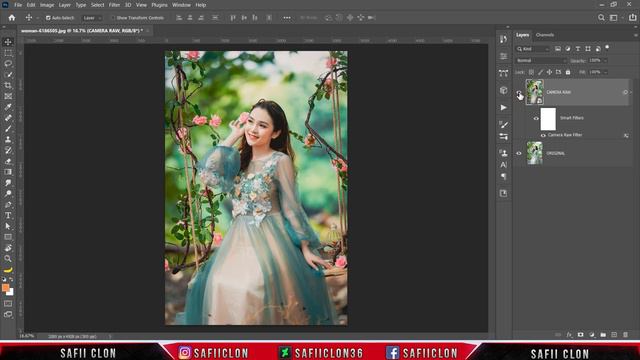
Task: Open the layer Kind filter dropdown
Action: [x=533, y=49]
